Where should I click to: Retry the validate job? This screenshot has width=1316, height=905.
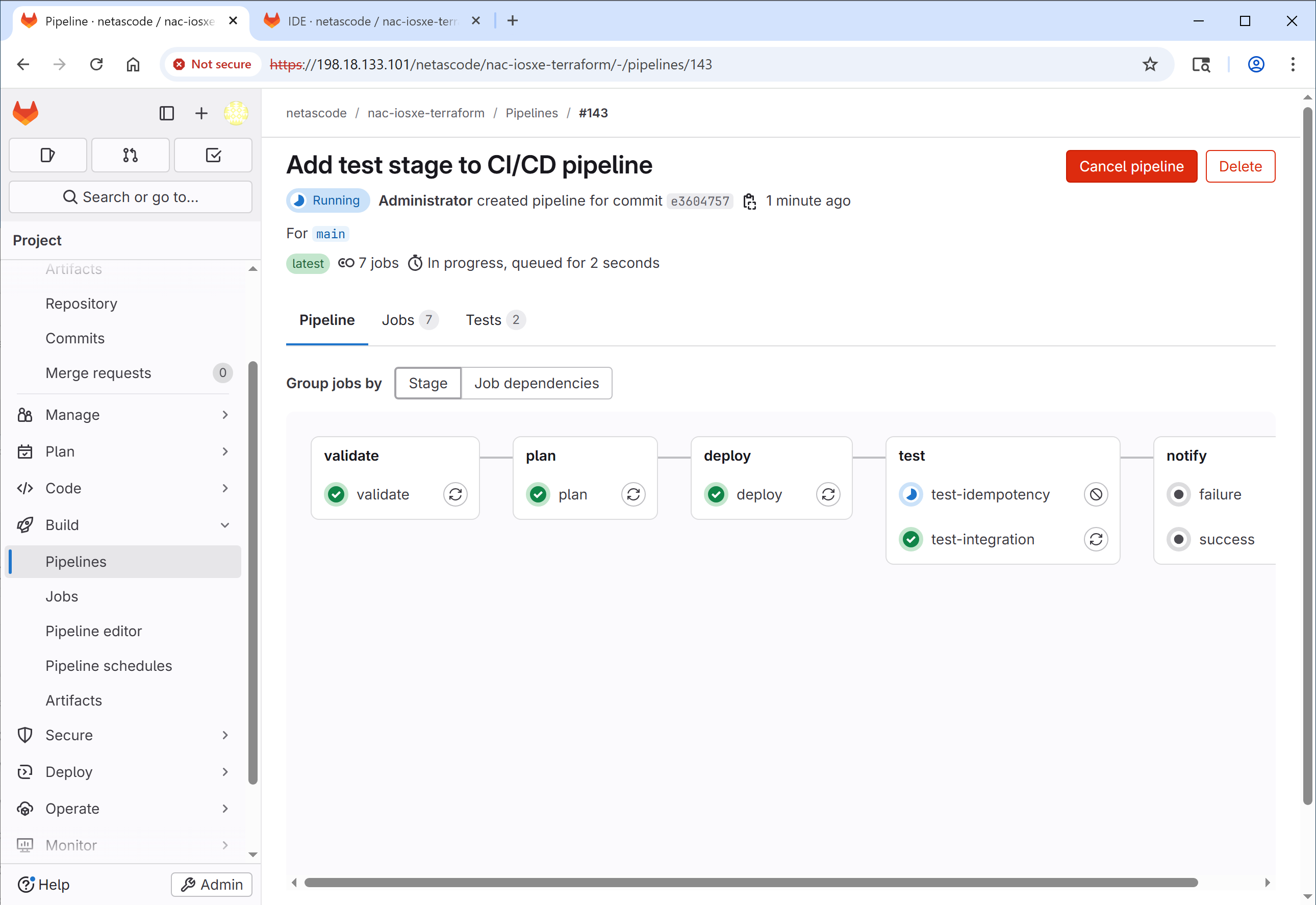(455, 494)
